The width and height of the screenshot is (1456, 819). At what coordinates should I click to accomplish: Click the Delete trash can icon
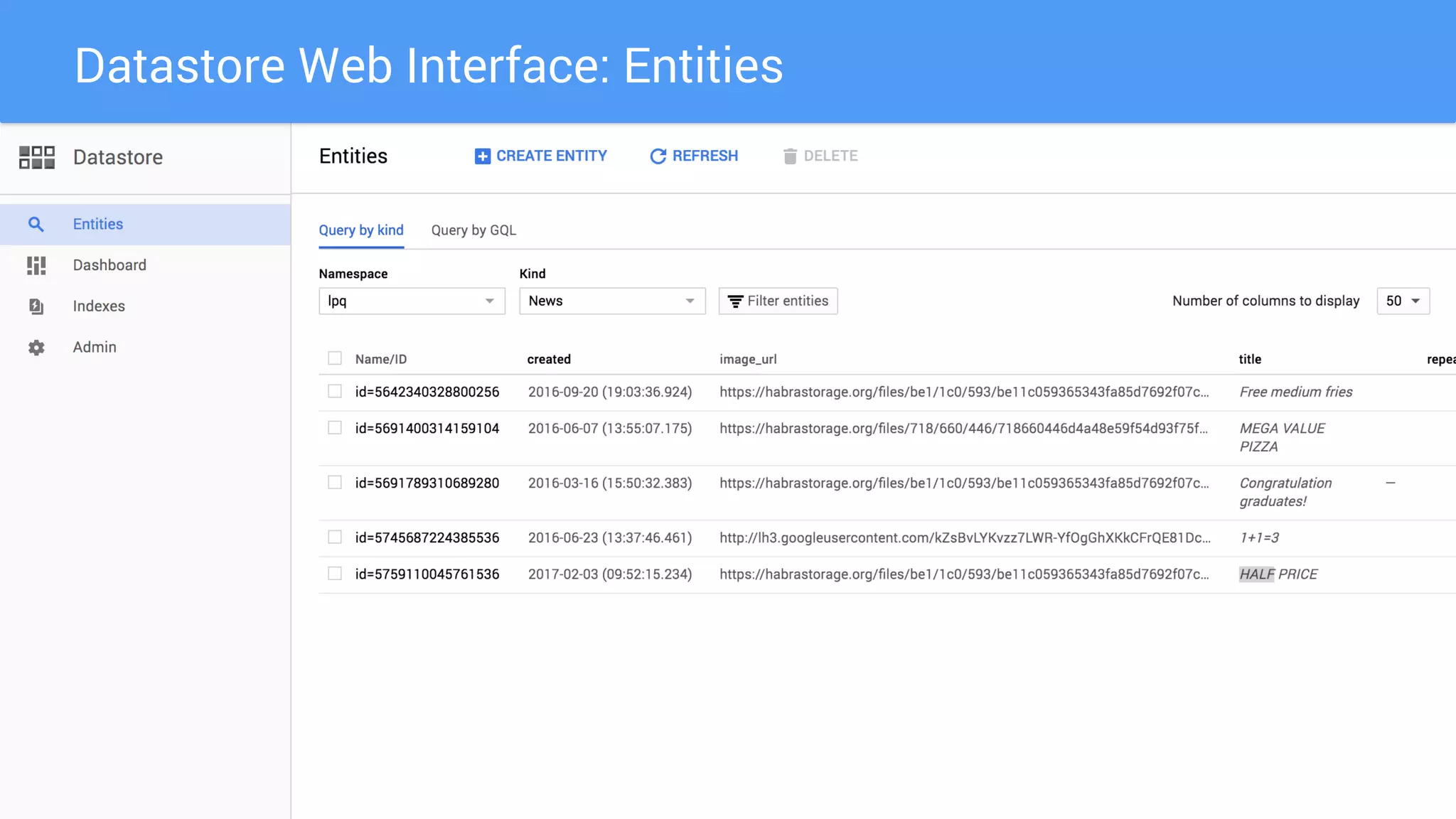[790, 156]
